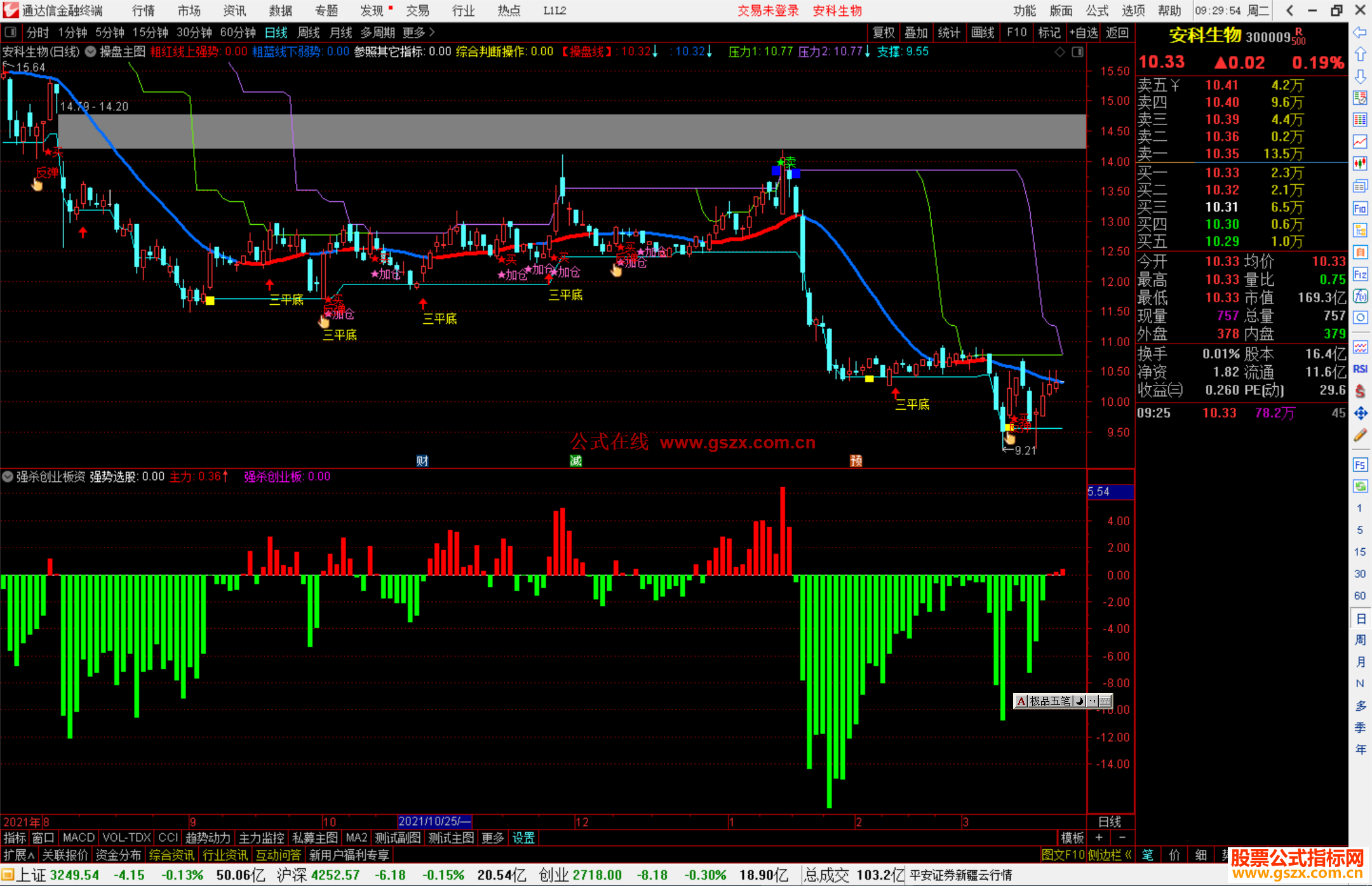The width and height of the screenshot is (1372, 886).
Task: Click the 画线 button
Action: click(x=983, y=32)
